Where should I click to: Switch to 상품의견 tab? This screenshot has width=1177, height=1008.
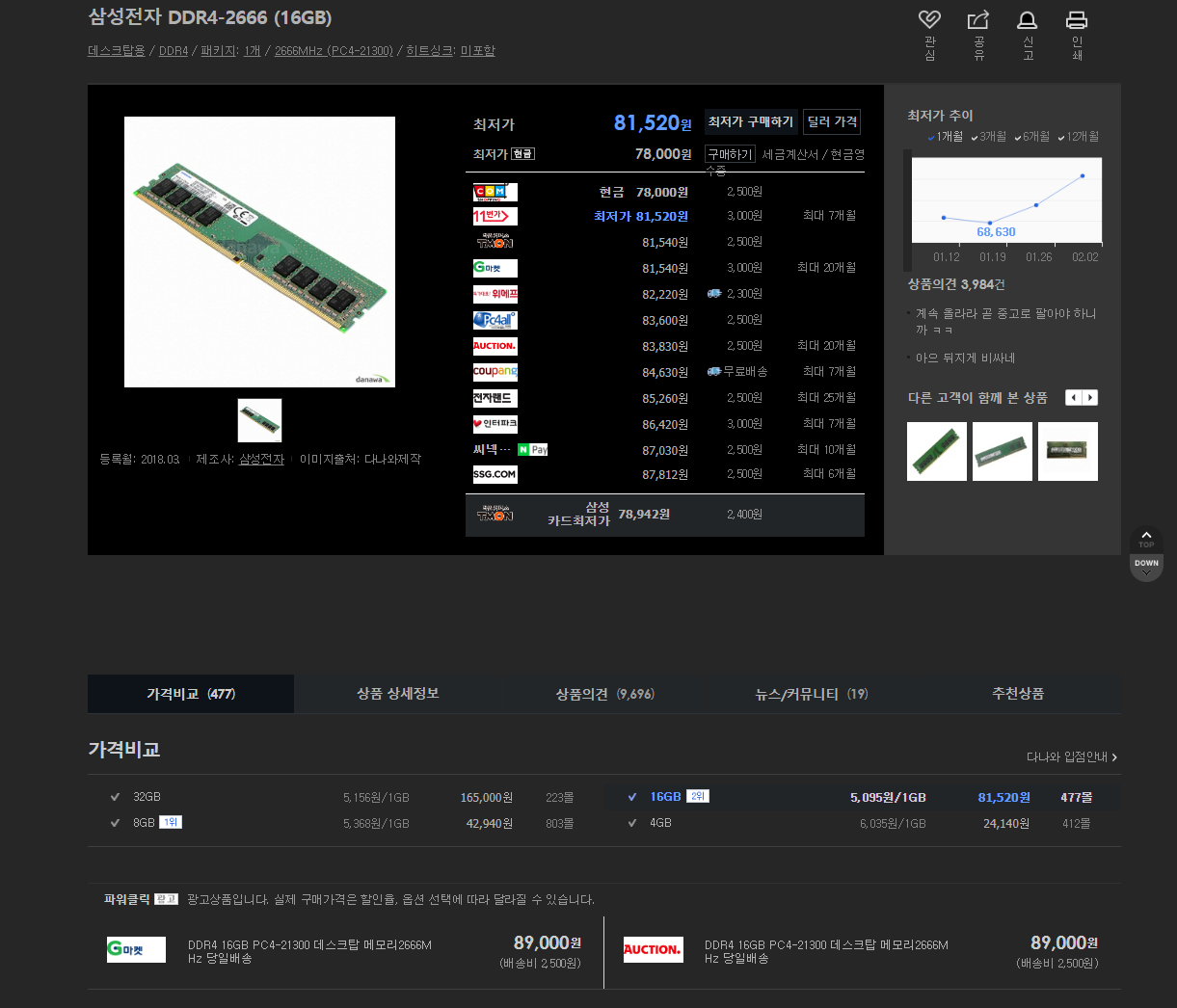point(604,694)
